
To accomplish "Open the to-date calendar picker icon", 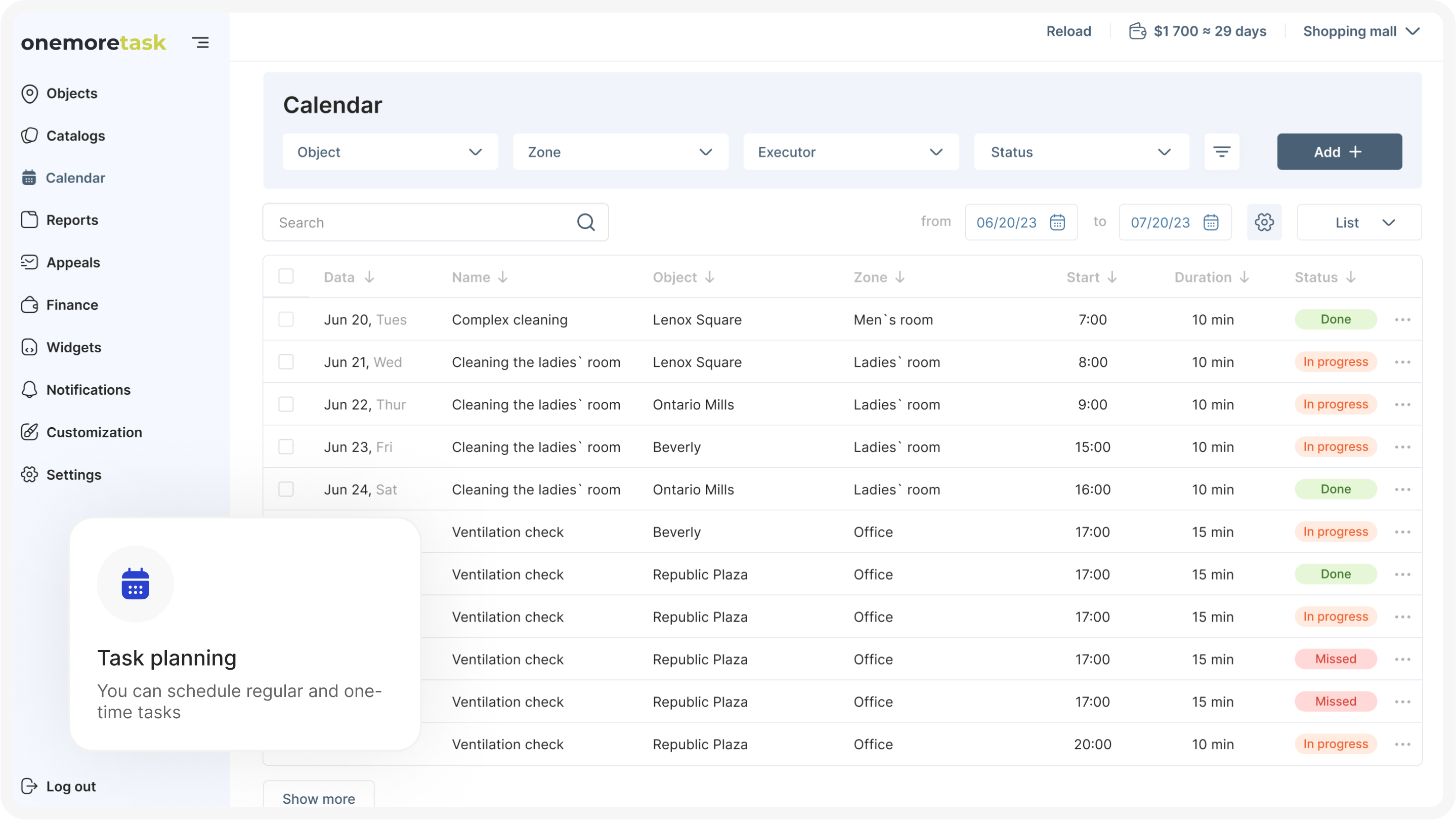I will click(1211, 222).
